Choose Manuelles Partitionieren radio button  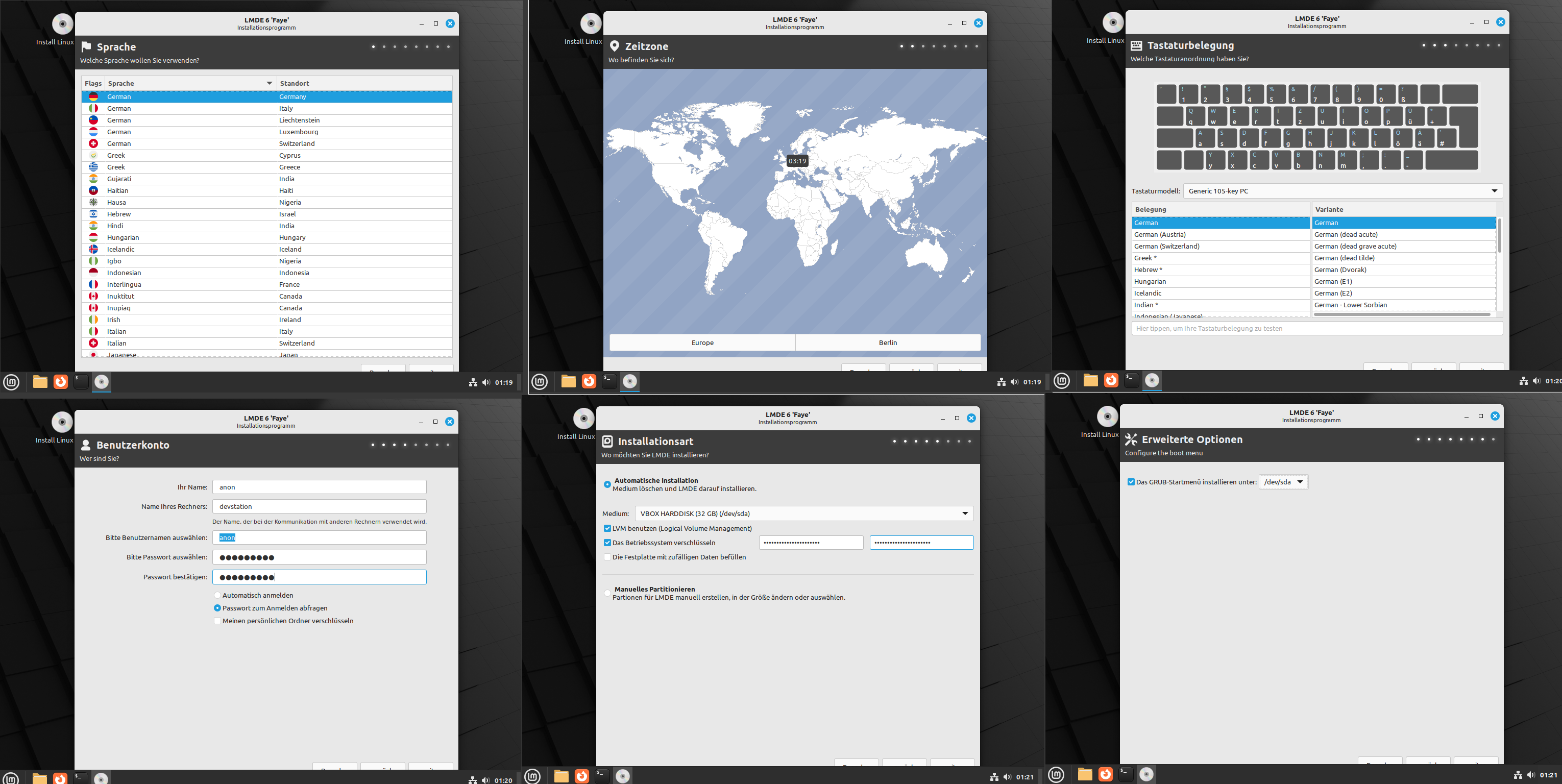point(607,593)
